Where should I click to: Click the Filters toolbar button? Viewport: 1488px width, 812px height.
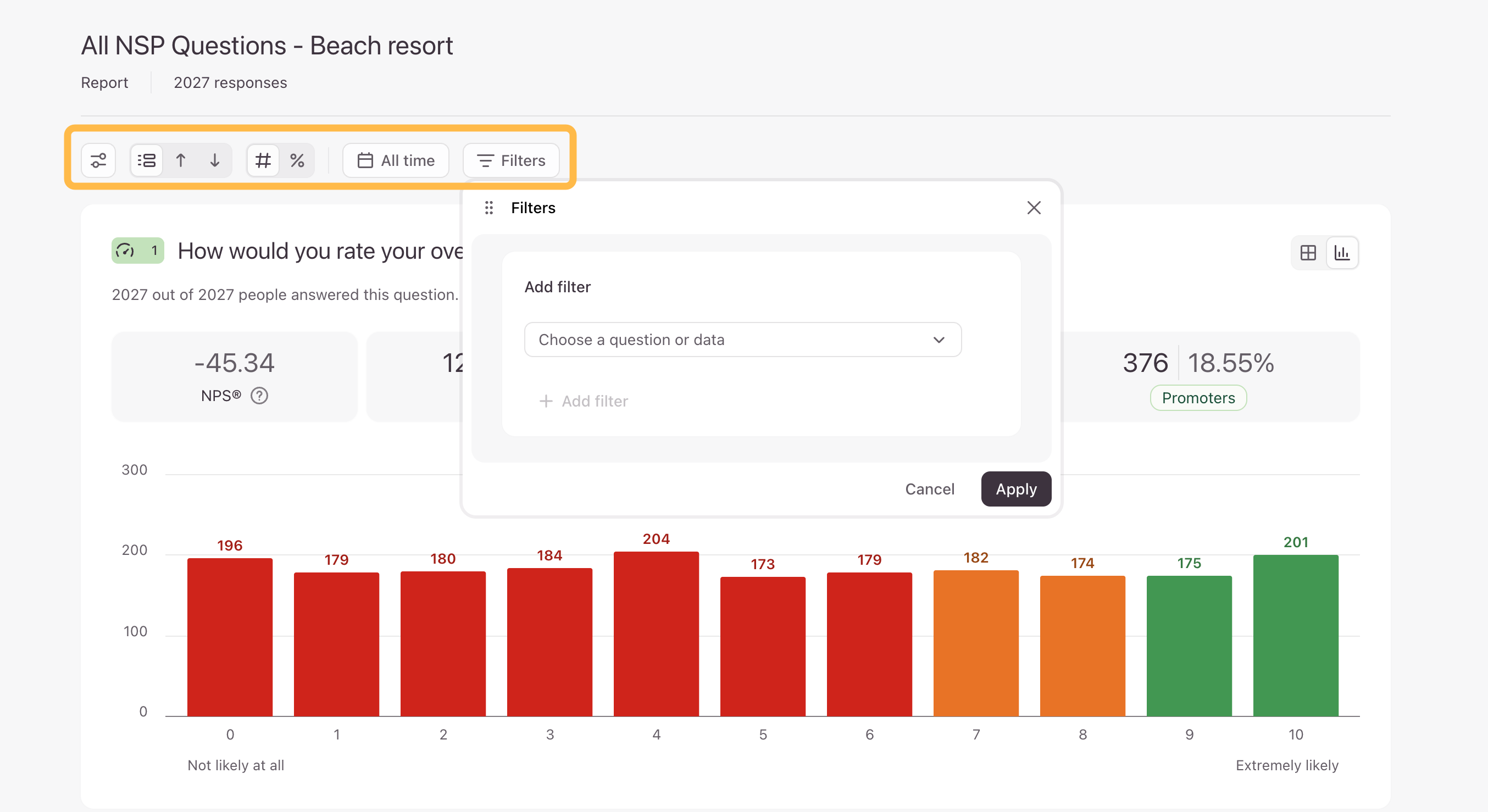point(511,160)
